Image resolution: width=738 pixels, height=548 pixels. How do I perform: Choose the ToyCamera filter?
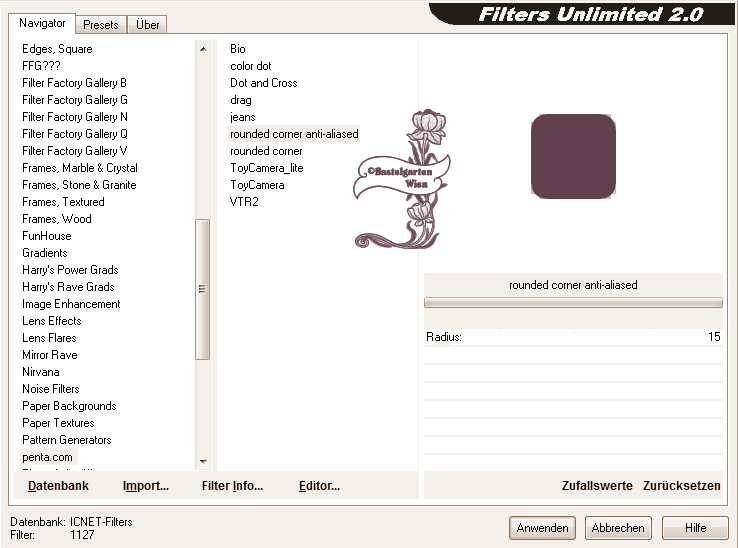pyautogui.click(x=257, y=185)
